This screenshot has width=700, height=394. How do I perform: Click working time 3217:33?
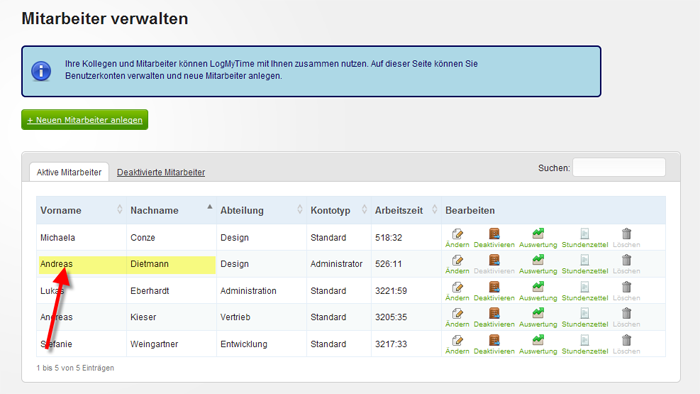(391, 344)
